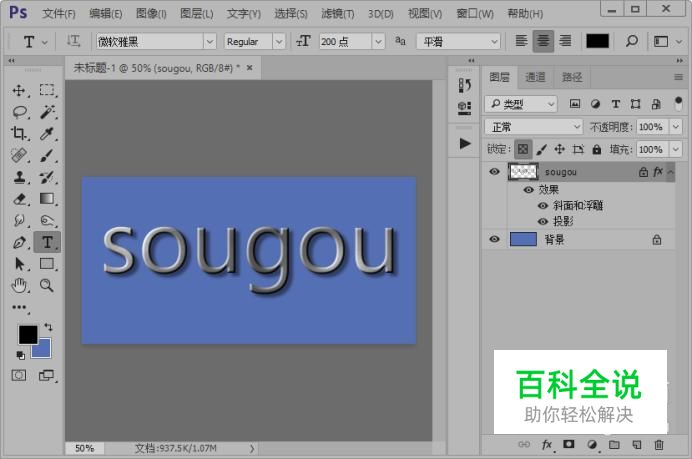
Task: Select the Hand tool
Action: click(x=19, y=286)
